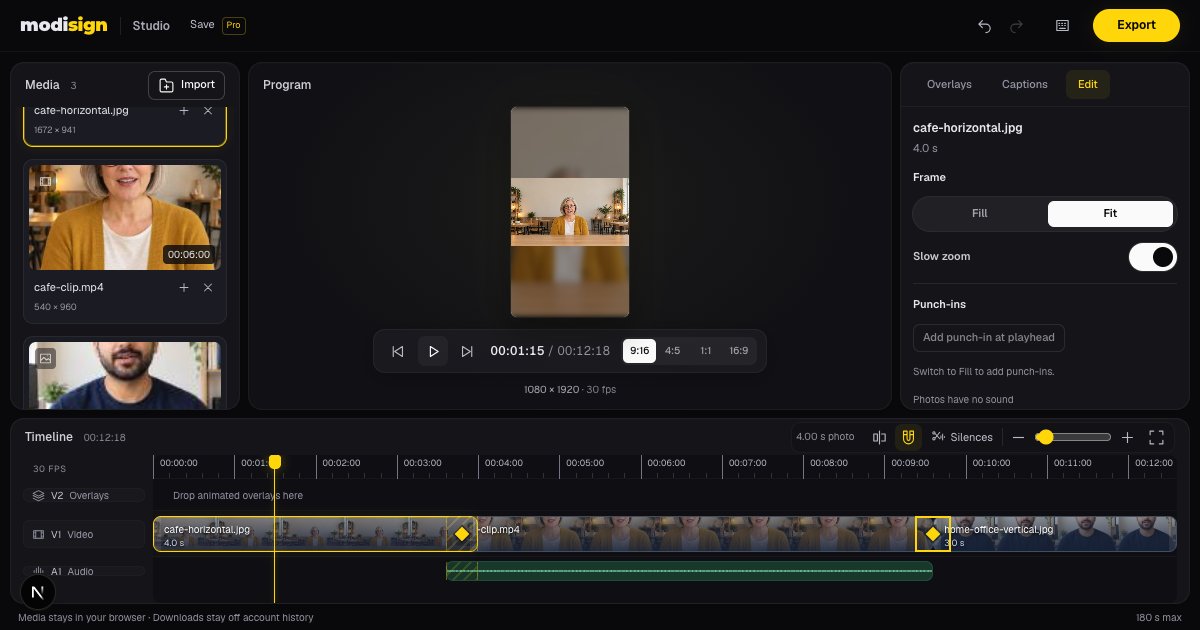
Task: Click the Import media button
Action: (x=187, y=85)
